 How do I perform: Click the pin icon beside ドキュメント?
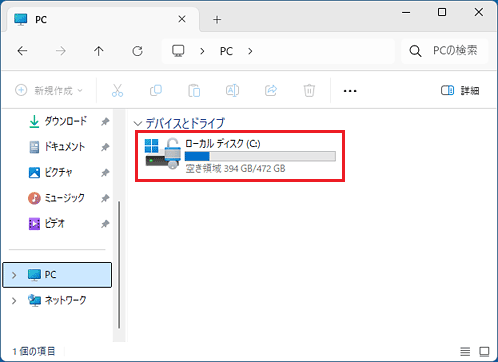[x=105, y=147]
